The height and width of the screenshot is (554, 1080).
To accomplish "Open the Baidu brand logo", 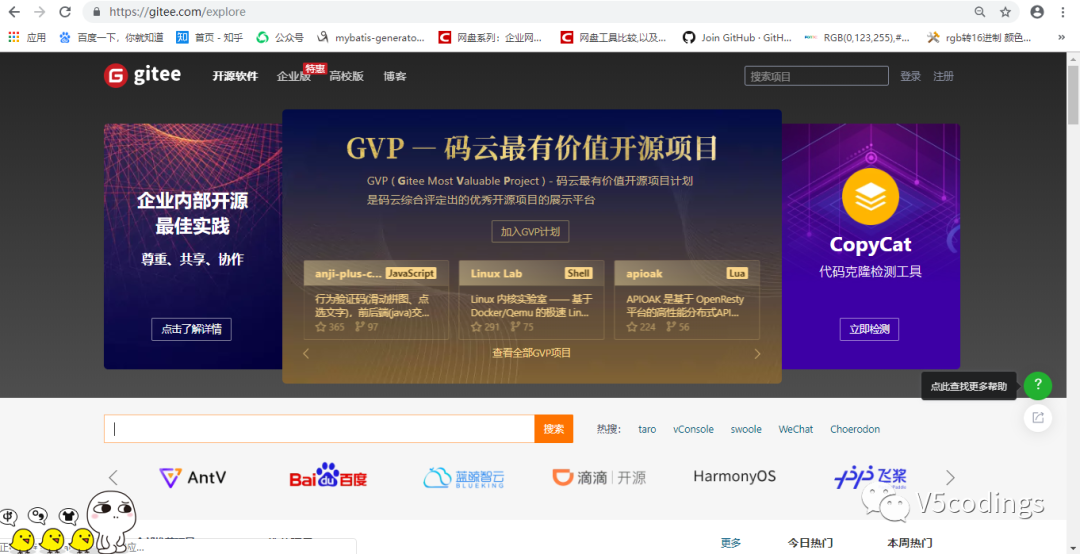I will [328, 477].
